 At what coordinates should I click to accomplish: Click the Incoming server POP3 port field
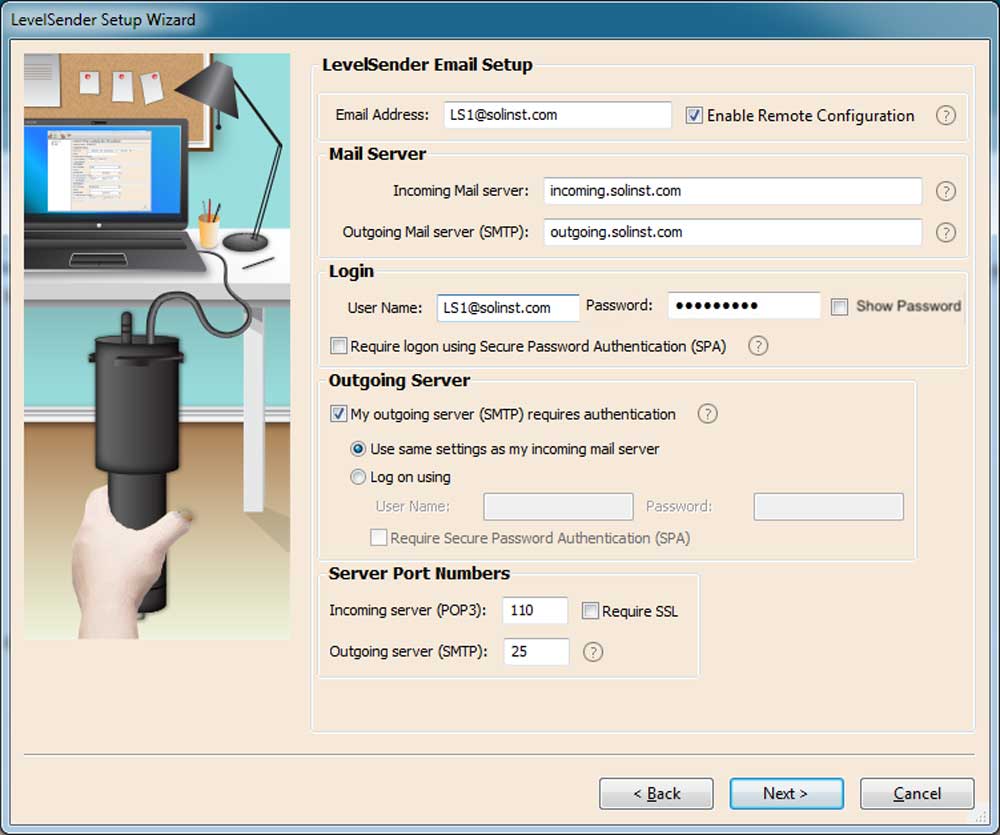[534, 610]
